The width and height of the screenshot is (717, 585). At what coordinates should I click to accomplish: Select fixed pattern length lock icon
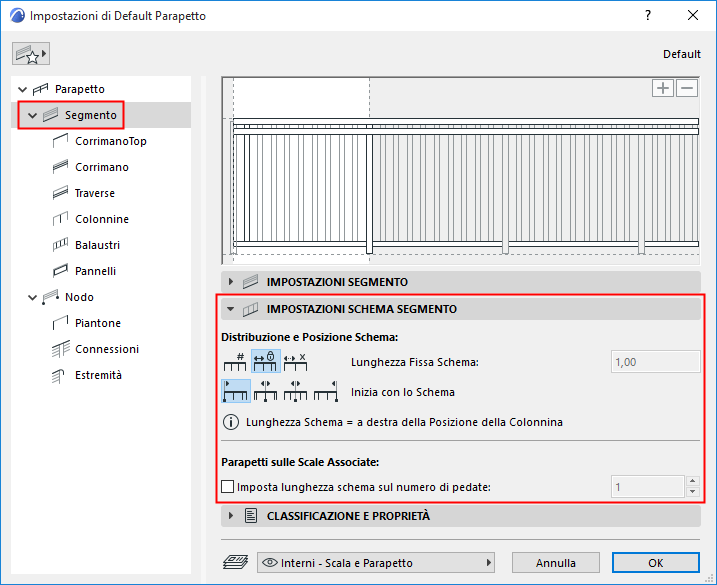(x=265, y=362)
